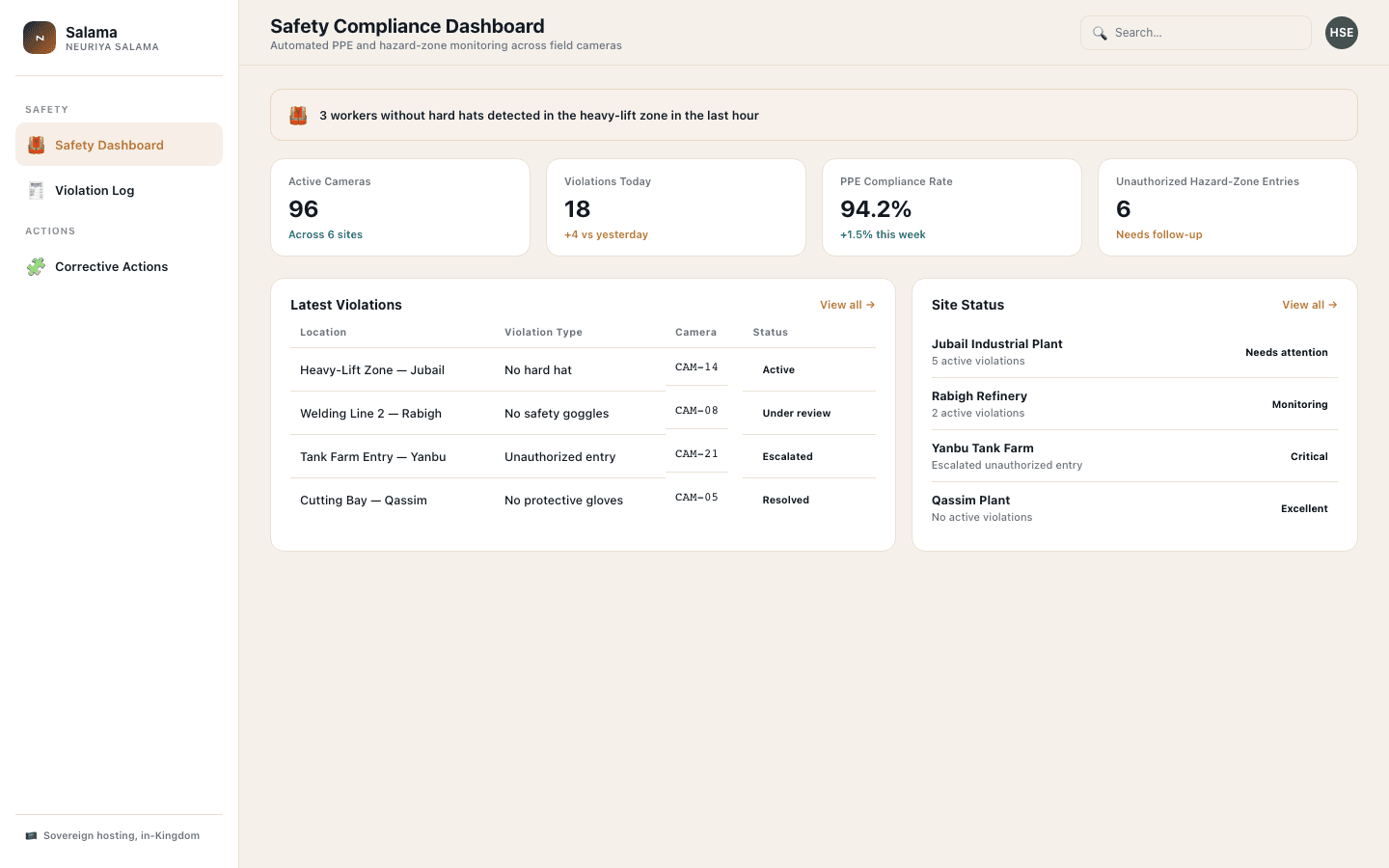1389x868 pixels.
Task: Select the PPE Compliance Rate card
Action: point(952,207)
